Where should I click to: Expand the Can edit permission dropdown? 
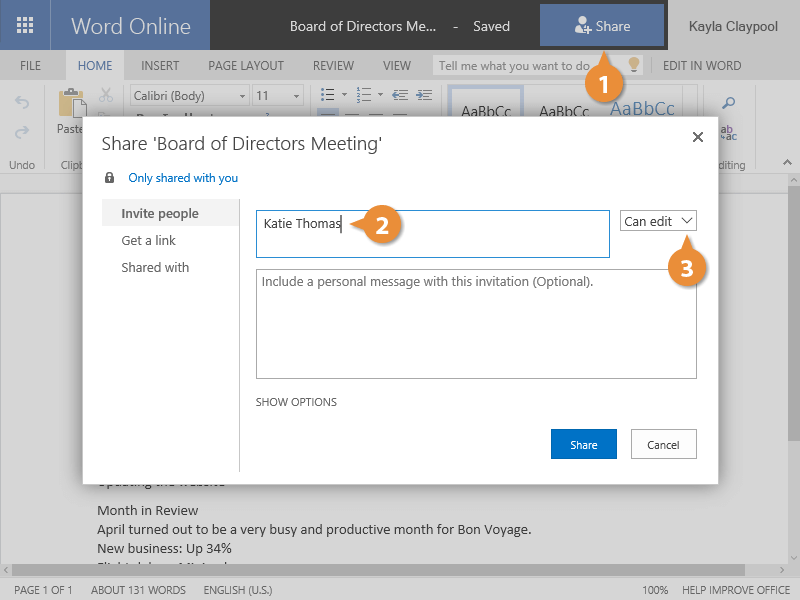(x=658, y=221)
